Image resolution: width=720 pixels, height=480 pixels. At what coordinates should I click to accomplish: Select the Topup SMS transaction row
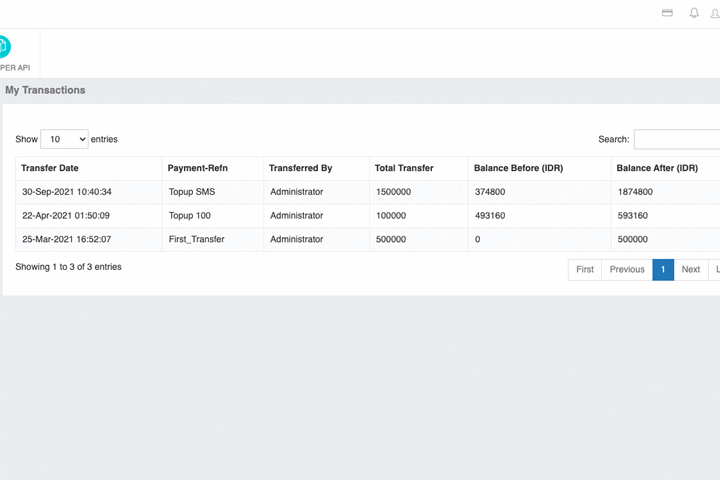click(x=368, y=192)
